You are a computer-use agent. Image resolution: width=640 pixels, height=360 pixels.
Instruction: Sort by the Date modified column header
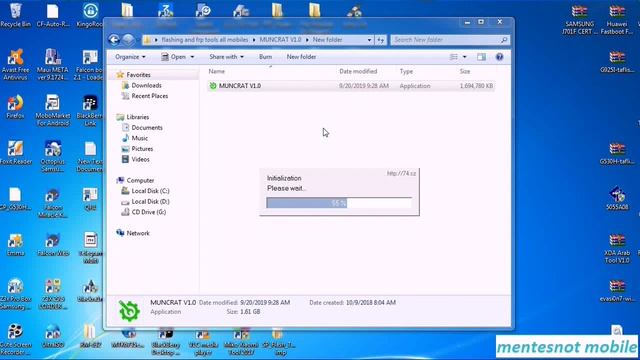358,71
